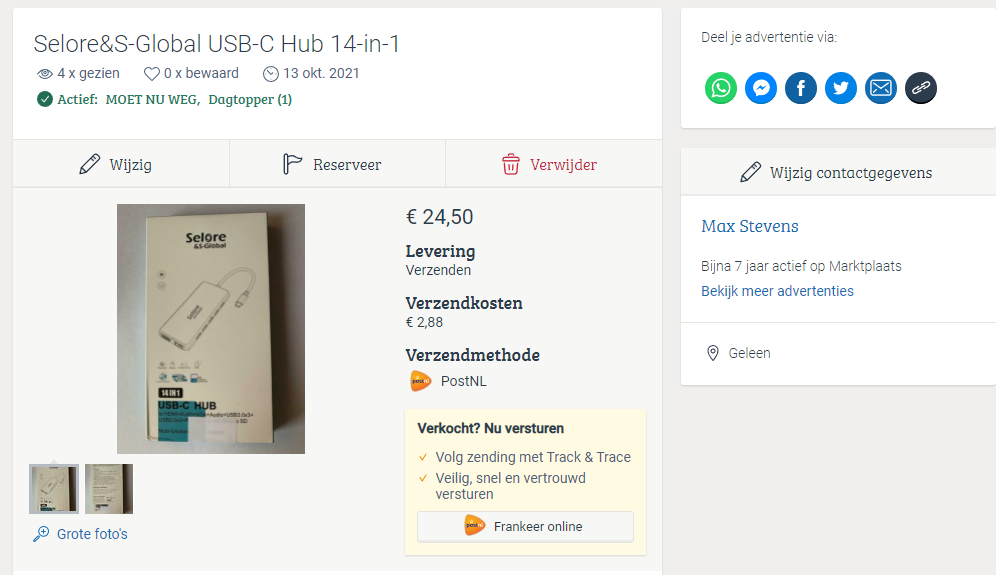The height and width of the screenshot is (575, 996).
Task: Click the Wijzig pencil icon
Action: coord(90,164)
